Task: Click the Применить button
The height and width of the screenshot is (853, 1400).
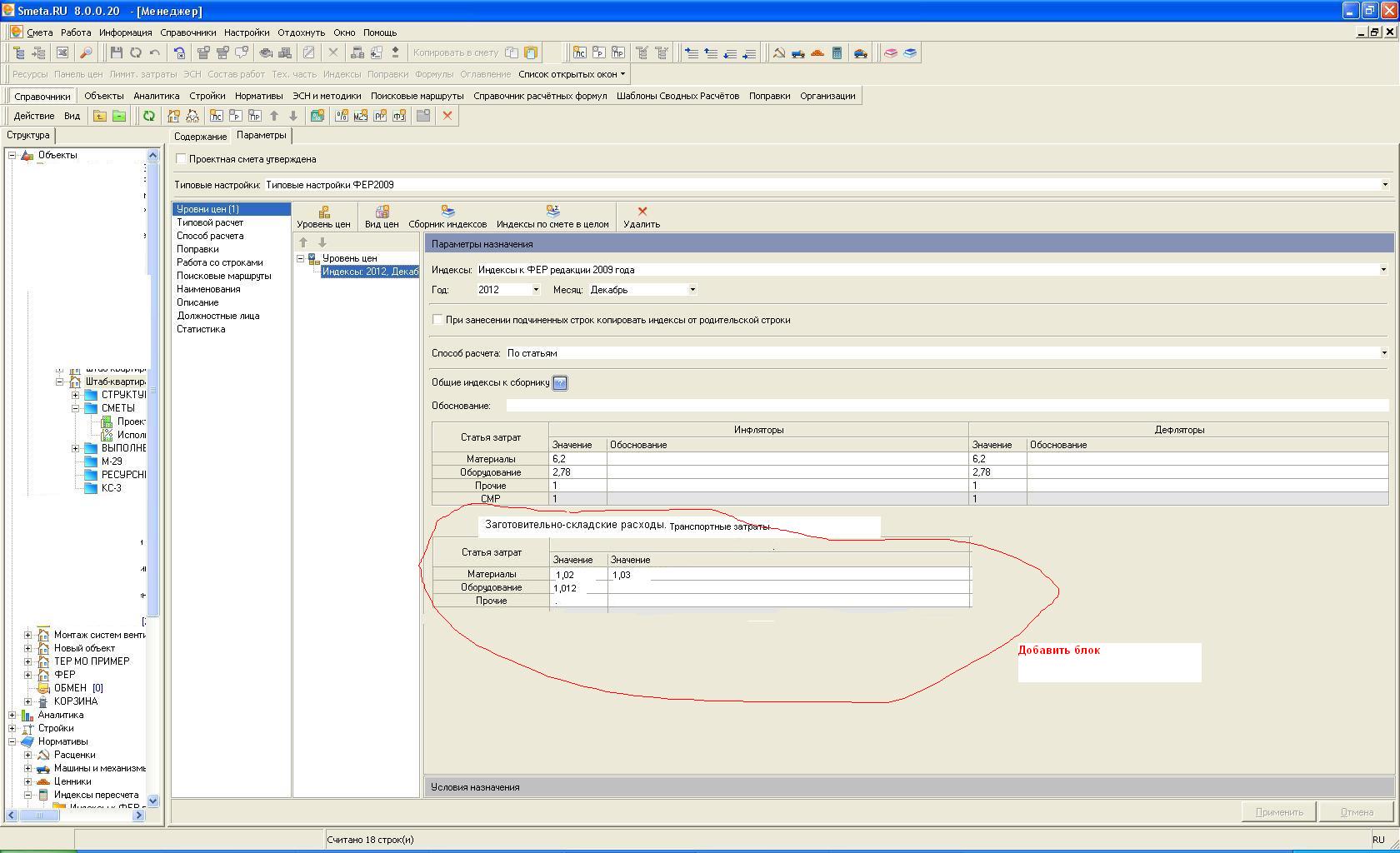Action: point(1278,812)
